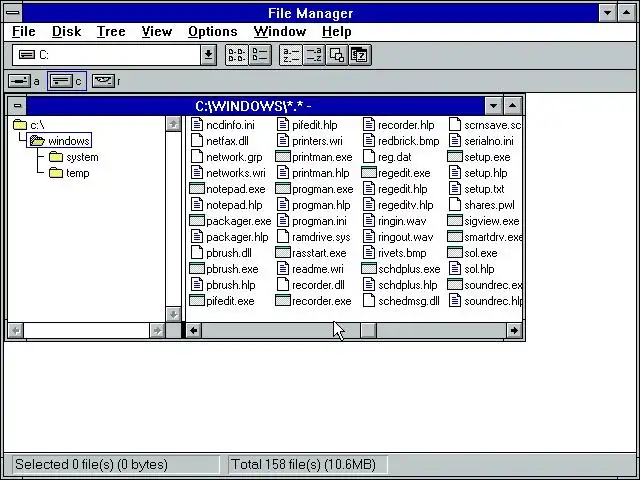This screenshot has width=640, height=480.
Task: Click the schdplus.exe file icon
Action: 369,269
